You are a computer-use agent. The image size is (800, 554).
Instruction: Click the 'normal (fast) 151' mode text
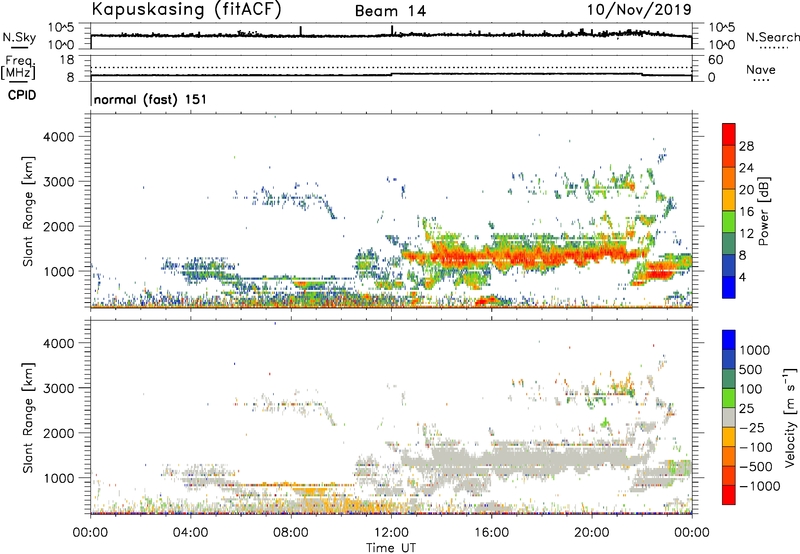[151, 99]
